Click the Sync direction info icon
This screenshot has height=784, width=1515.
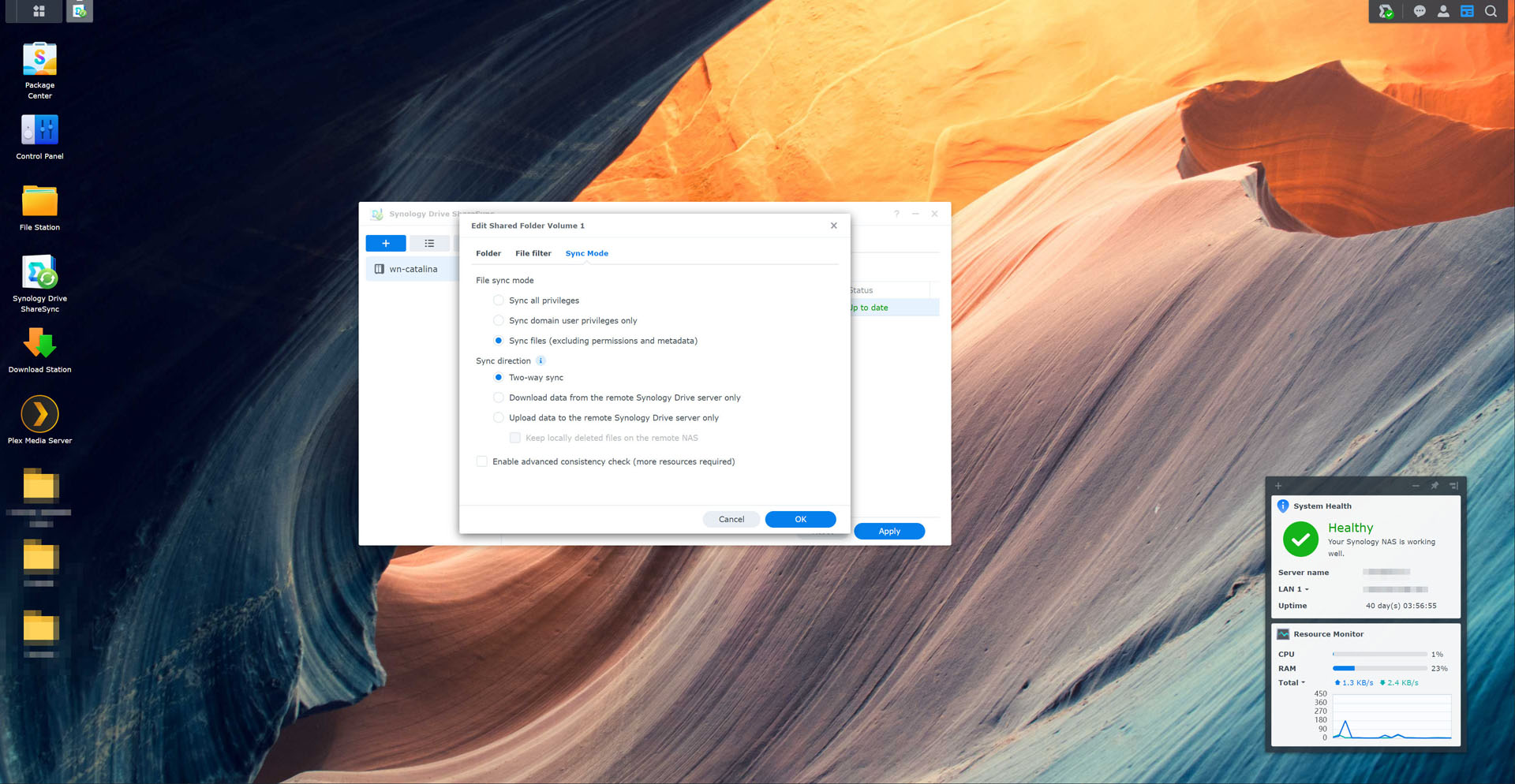click(x=541, y=360)
